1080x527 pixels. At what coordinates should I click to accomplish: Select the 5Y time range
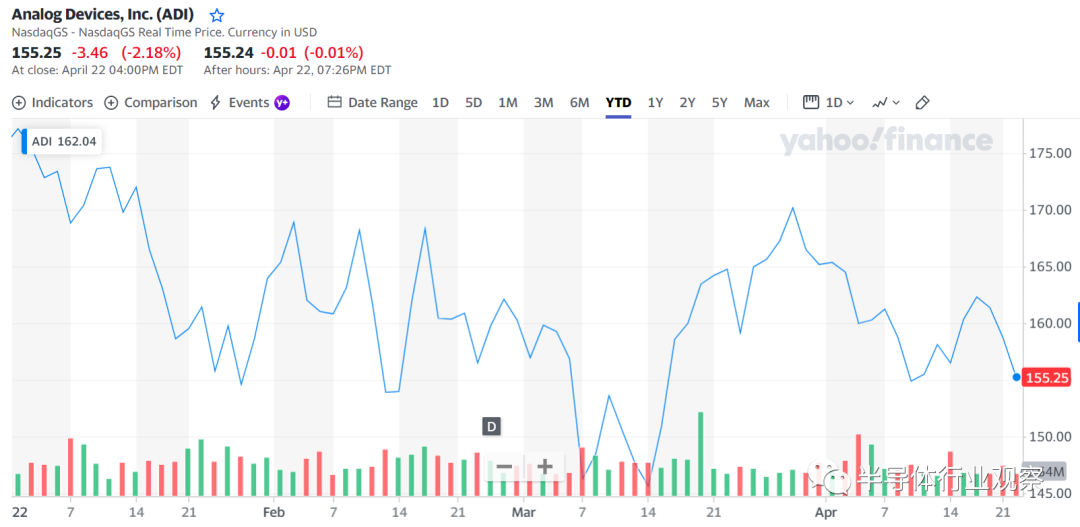pos(720,103)
